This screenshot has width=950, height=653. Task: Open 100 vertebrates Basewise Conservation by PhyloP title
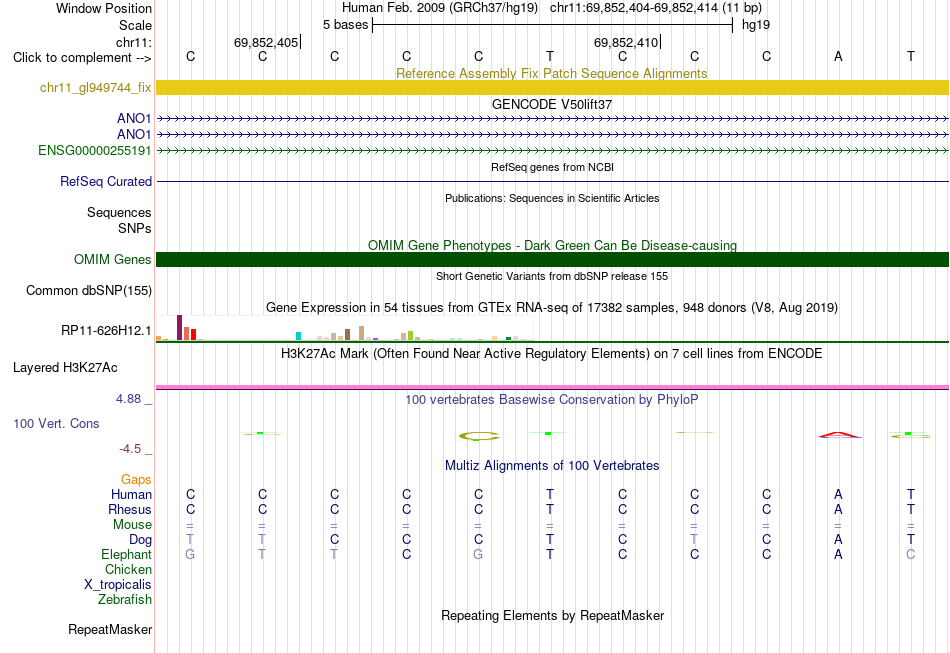(552, 400)
